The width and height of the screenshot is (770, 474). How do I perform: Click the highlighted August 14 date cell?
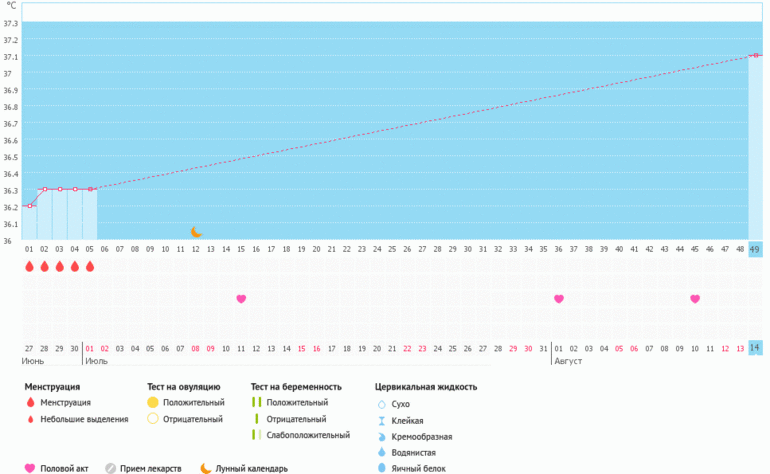point(756,347)
